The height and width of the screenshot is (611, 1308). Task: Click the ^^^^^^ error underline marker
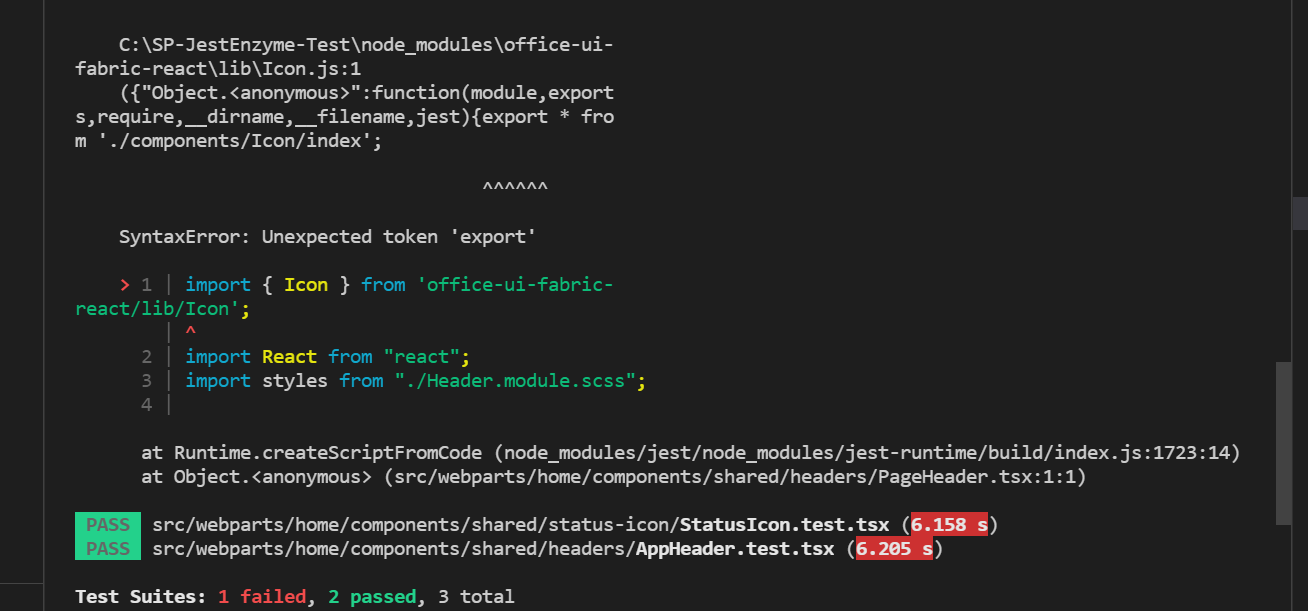[516, 184]
